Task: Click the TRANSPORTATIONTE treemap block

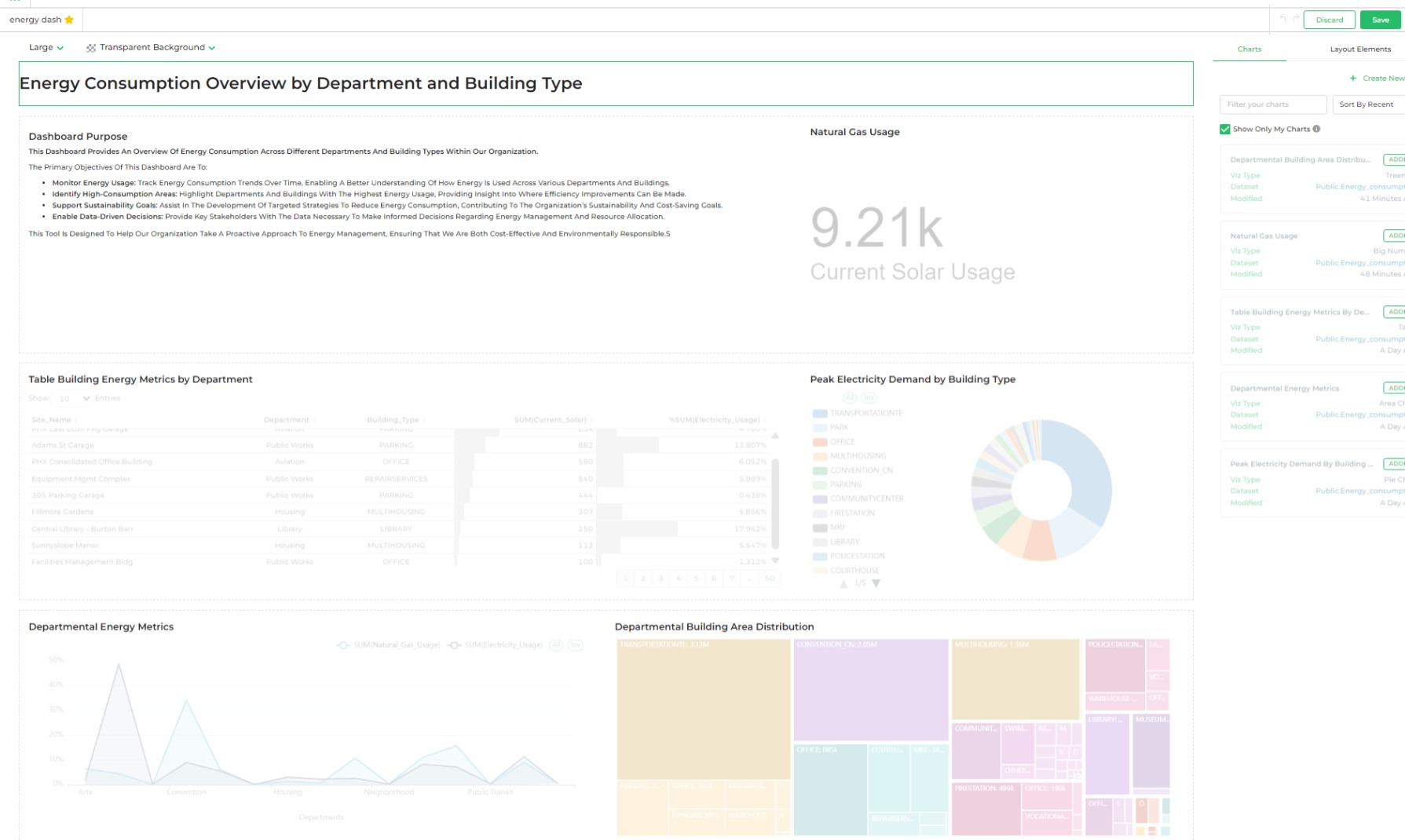Action: 703,709
